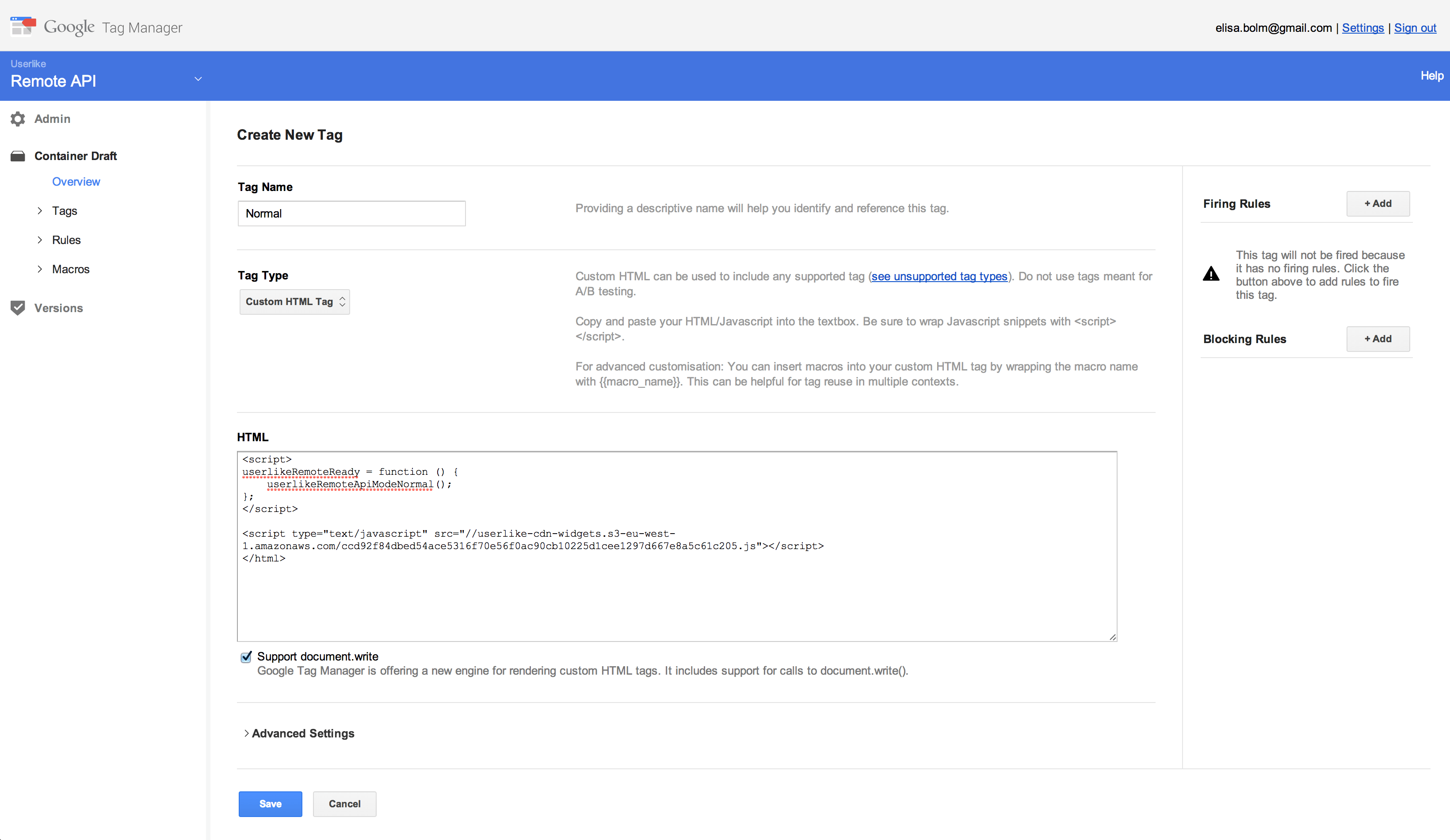Open the Settings link

[1362, 27]
